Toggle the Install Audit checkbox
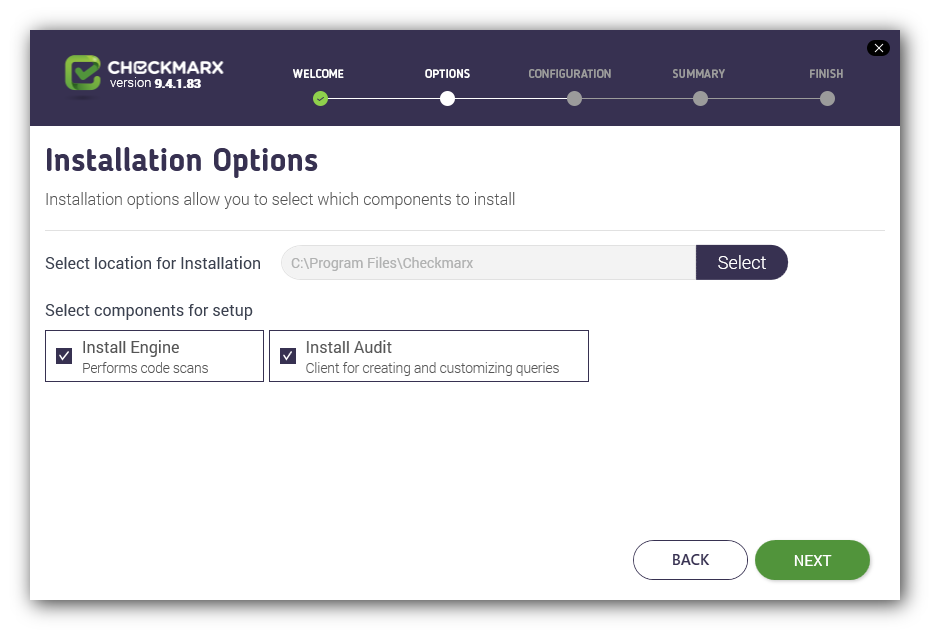The image size is (930, 630). pyautogui.click(x=288, y=356)
